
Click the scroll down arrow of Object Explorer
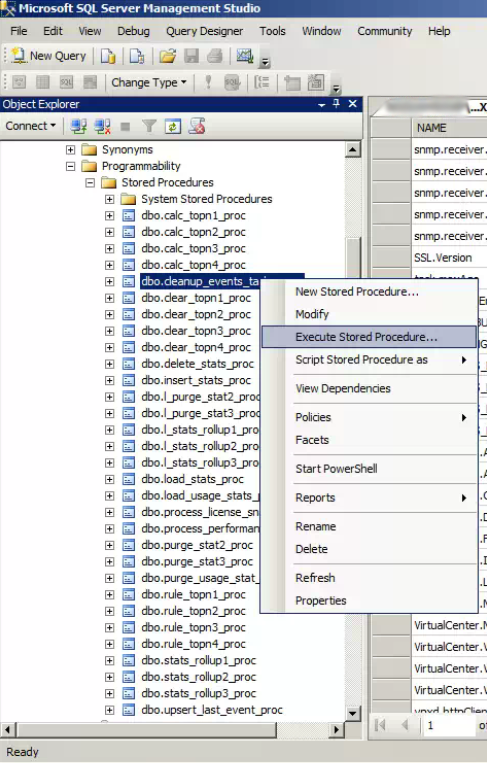(x=353, y=713)
